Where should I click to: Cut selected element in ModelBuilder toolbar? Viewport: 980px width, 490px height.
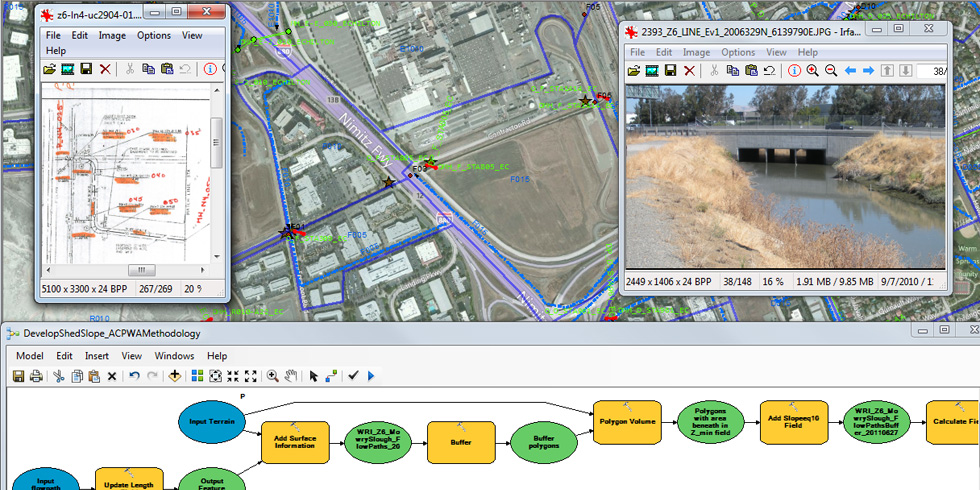point(58,376)
